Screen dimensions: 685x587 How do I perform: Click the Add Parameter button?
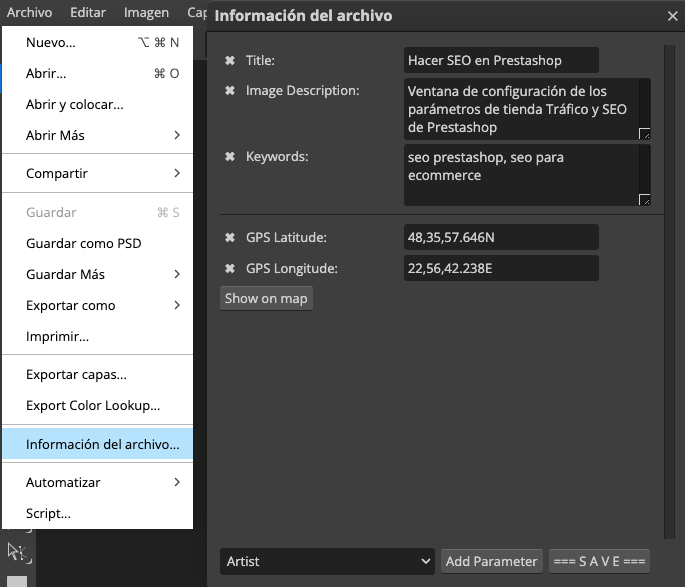491,561
